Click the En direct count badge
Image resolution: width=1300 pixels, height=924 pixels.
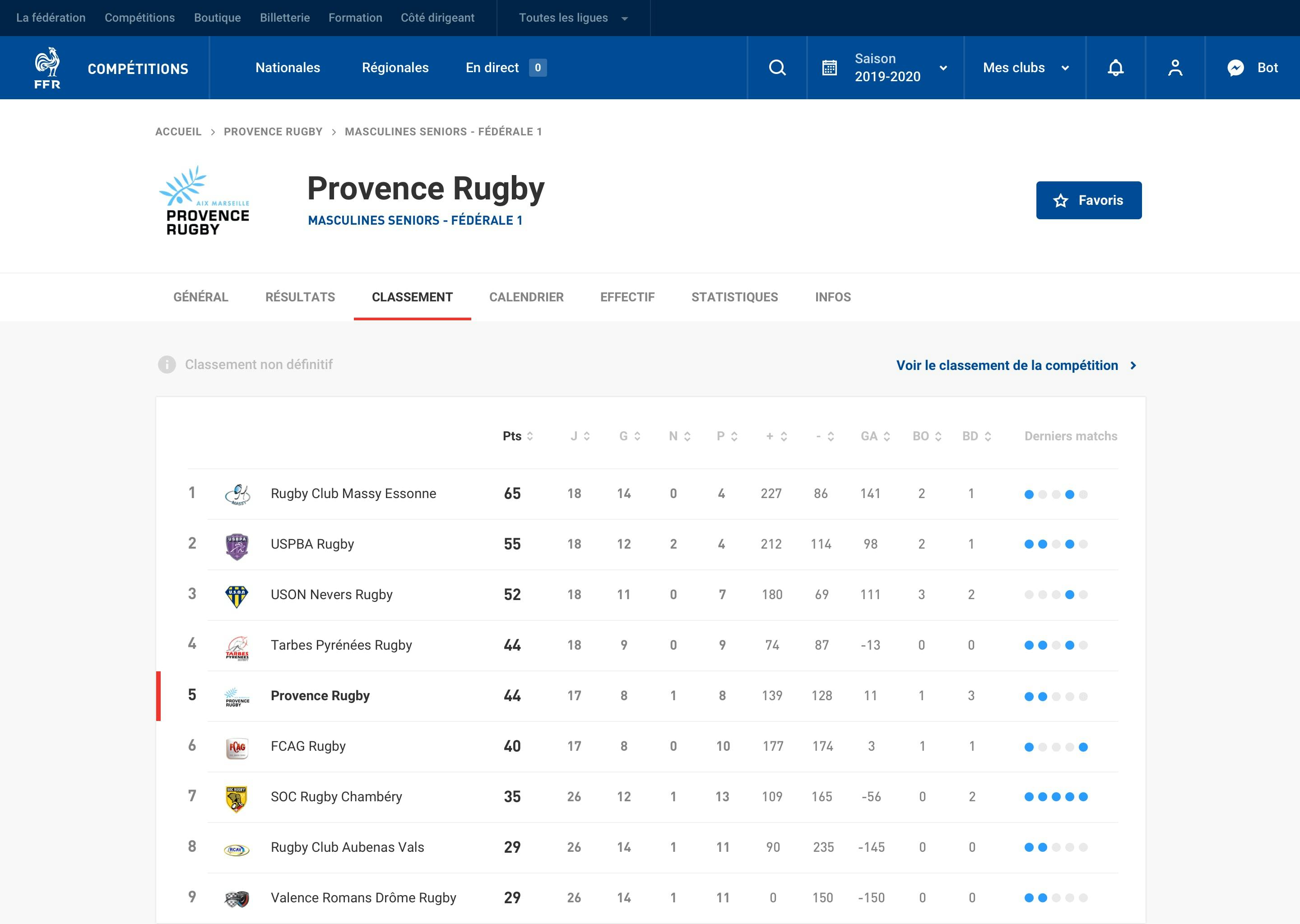[x=537, y=68]
